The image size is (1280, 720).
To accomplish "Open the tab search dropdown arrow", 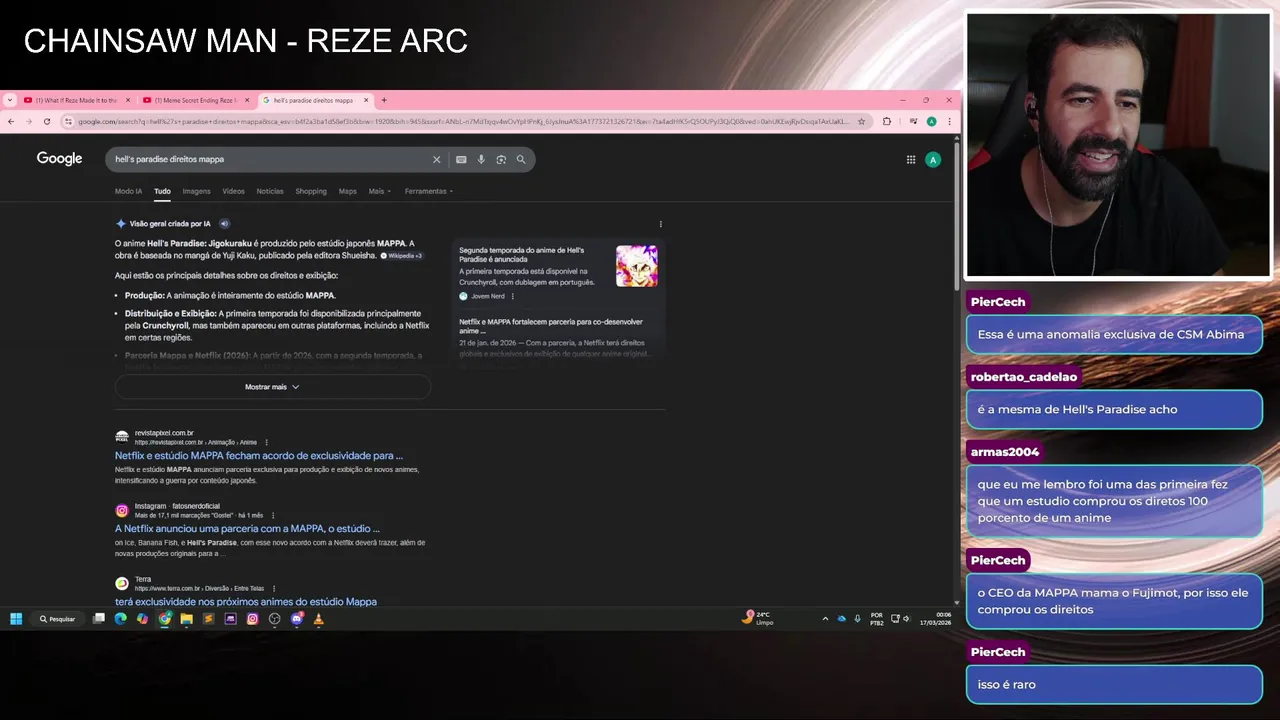I will tap(10, 100).
